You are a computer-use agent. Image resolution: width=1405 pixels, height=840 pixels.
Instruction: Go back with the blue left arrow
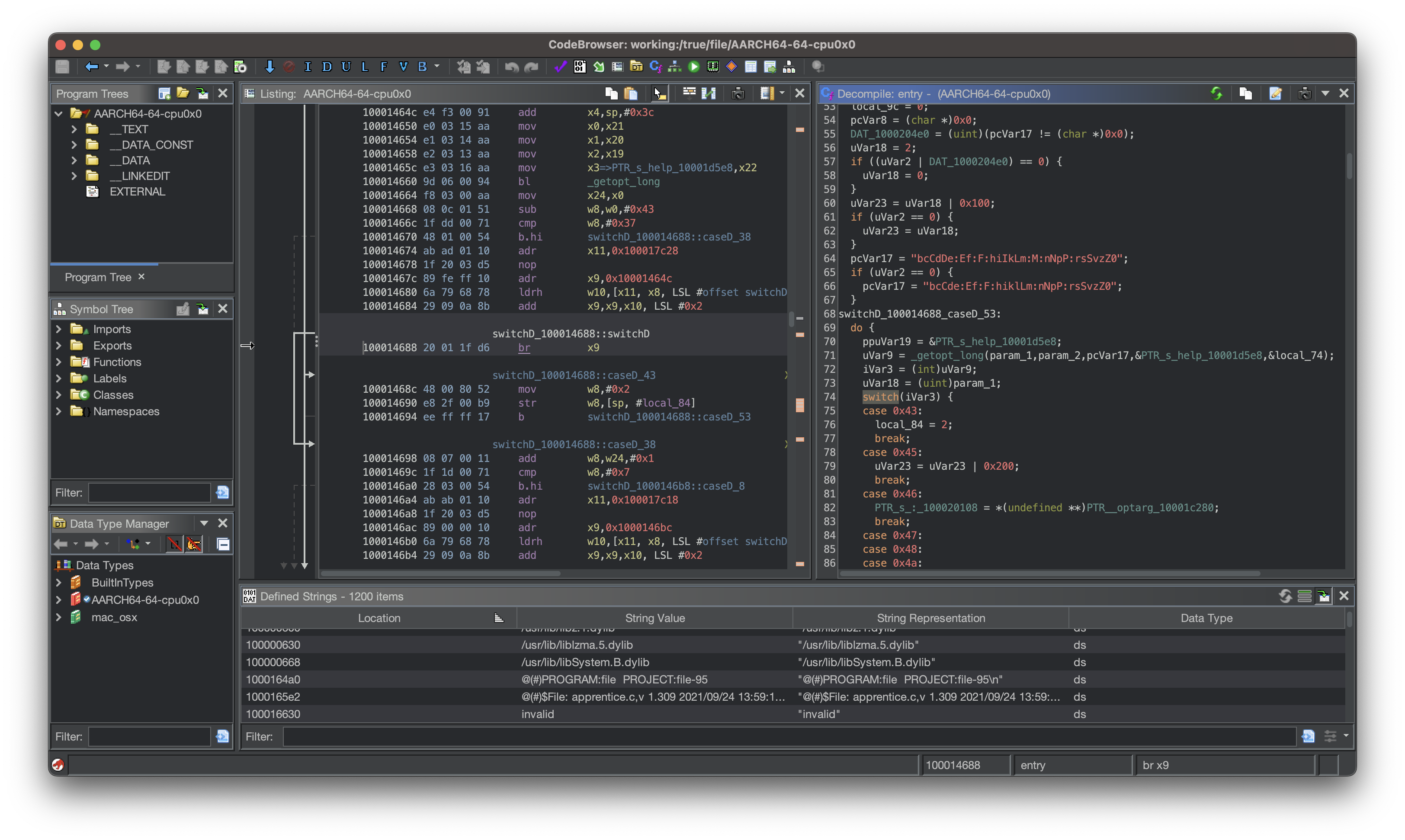(x=91, y=67)
